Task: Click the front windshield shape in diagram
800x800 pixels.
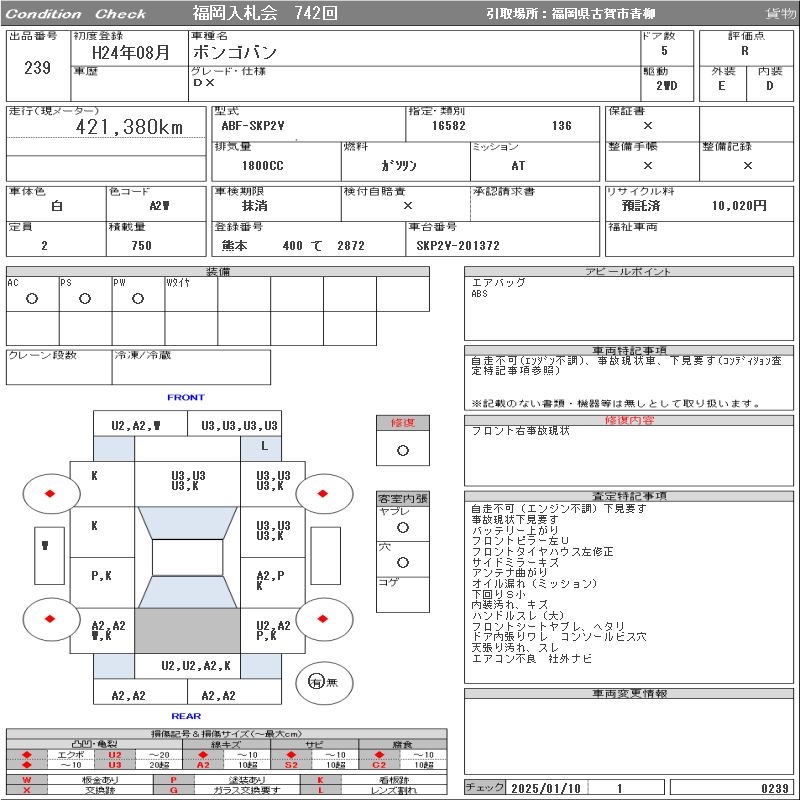Action: click(187, 523)
